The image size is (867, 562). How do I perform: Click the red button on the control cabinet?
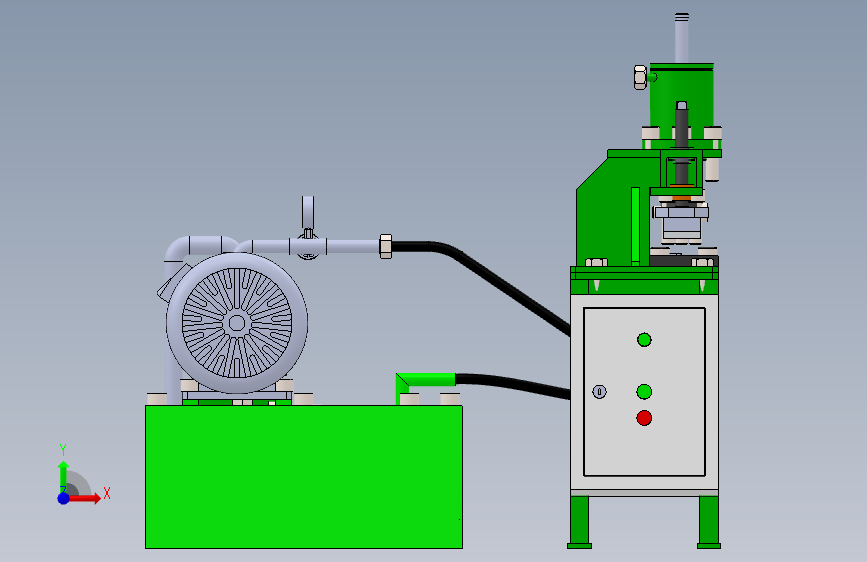pyautogui.click(x=644, y=418)
